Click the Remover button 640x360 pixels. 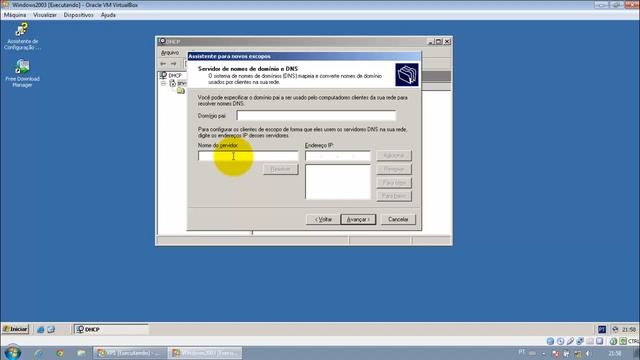394,169
